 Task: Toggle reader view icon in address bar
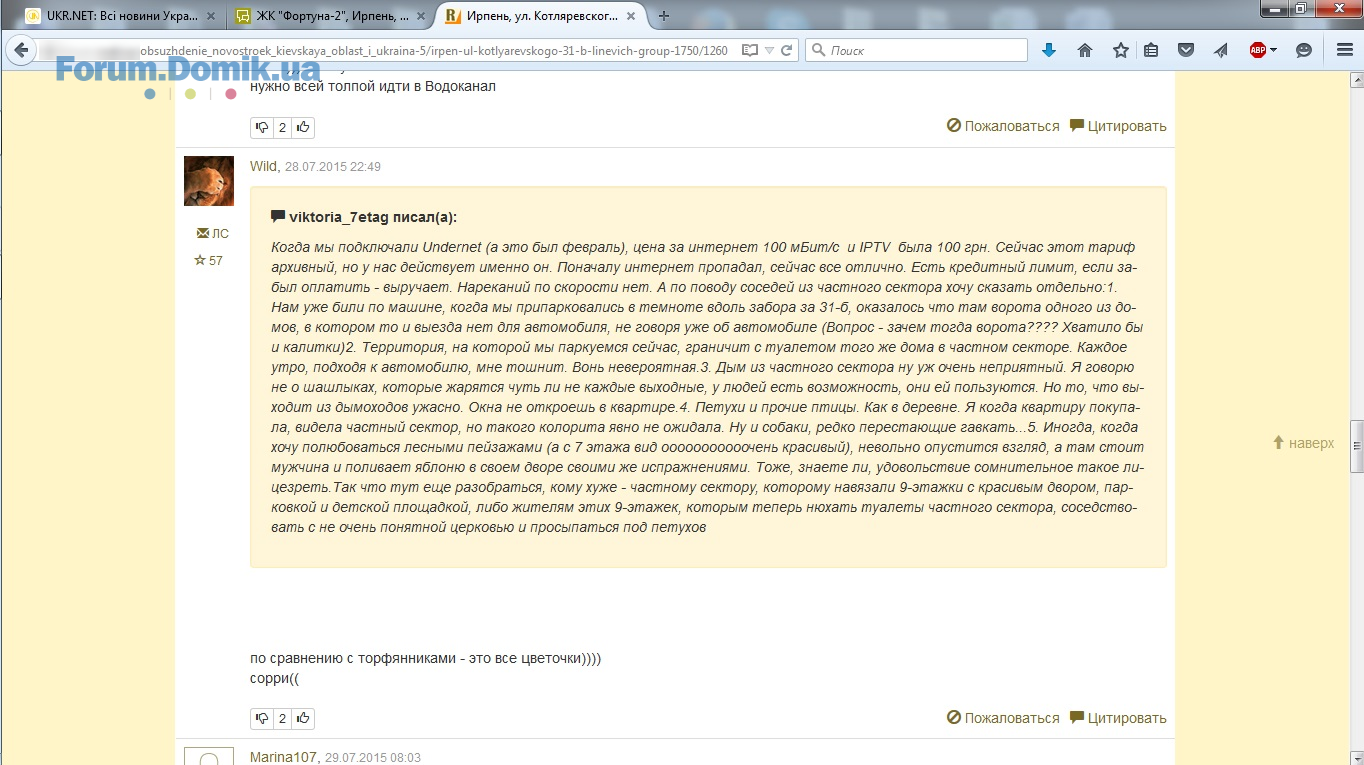tap(749, 50)
